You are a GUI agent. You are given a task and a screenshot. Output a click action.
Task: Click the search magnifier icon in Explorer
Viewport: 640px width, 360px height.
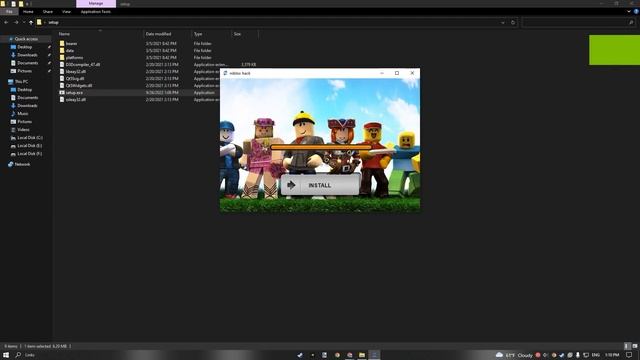[631, 22]
